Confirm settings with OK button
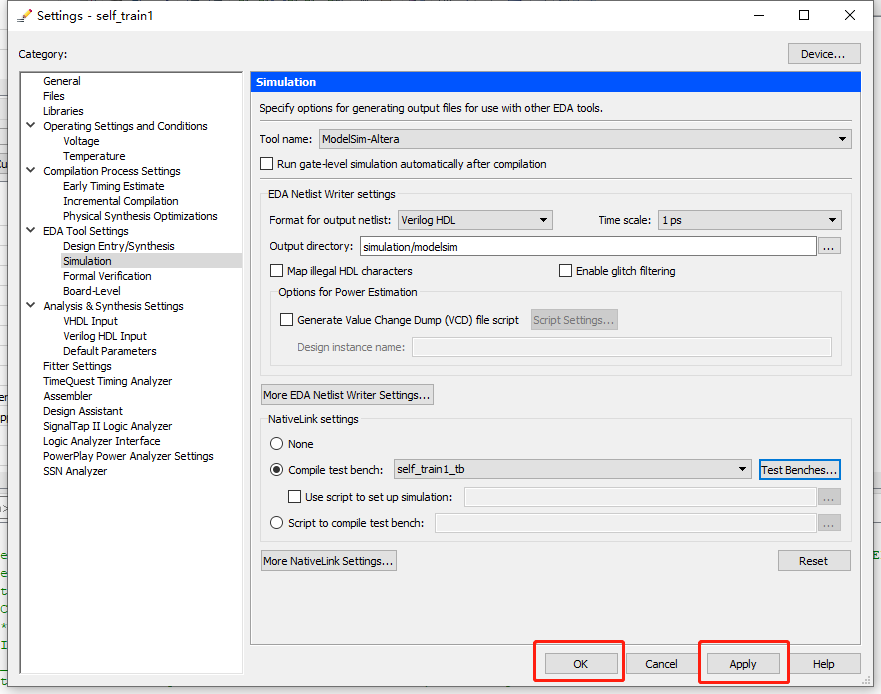The width and height of the screenshot is (881, 694). point(581,664)
